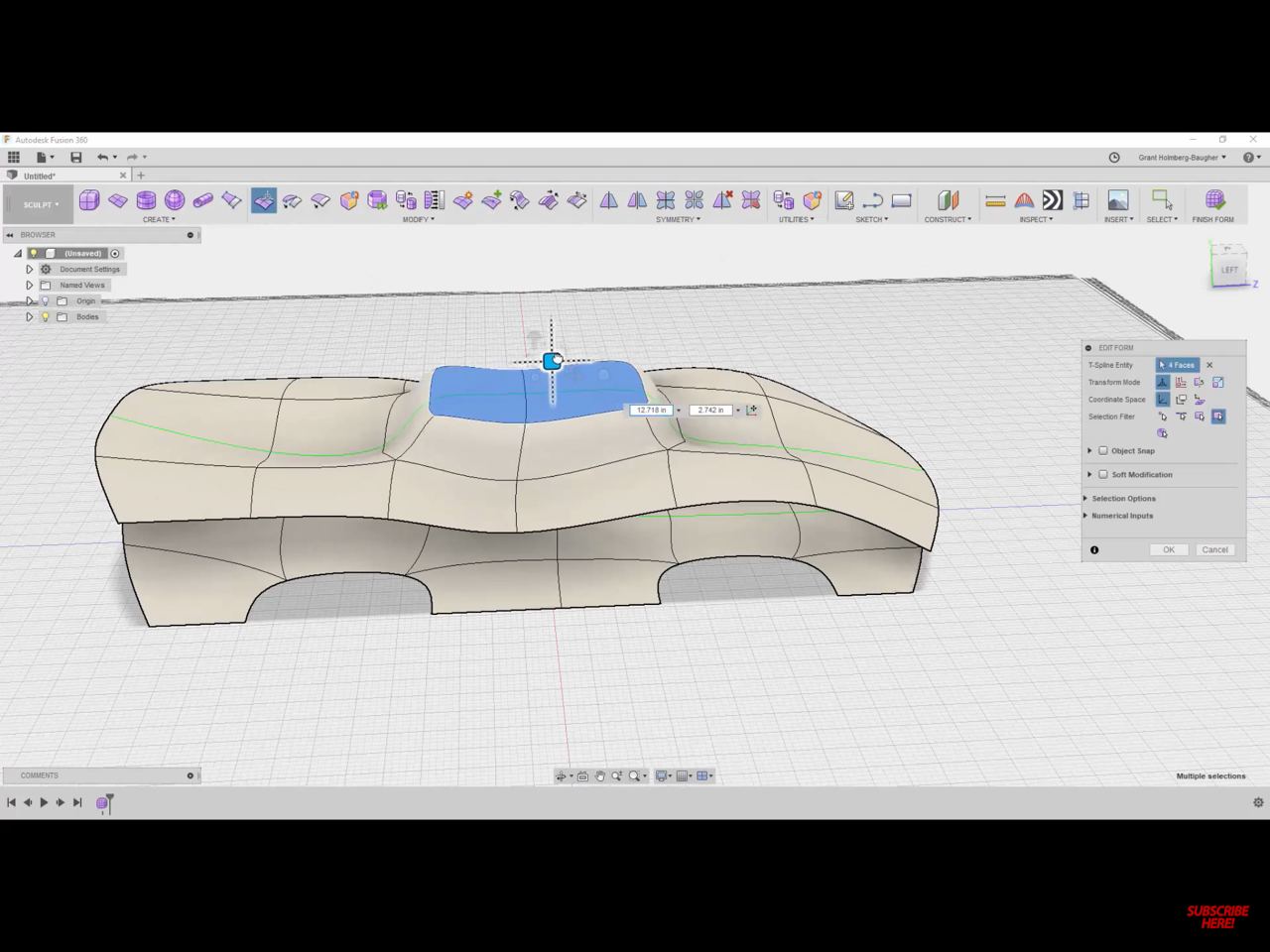Open the SYMMETRY menu label

(678, 219)
